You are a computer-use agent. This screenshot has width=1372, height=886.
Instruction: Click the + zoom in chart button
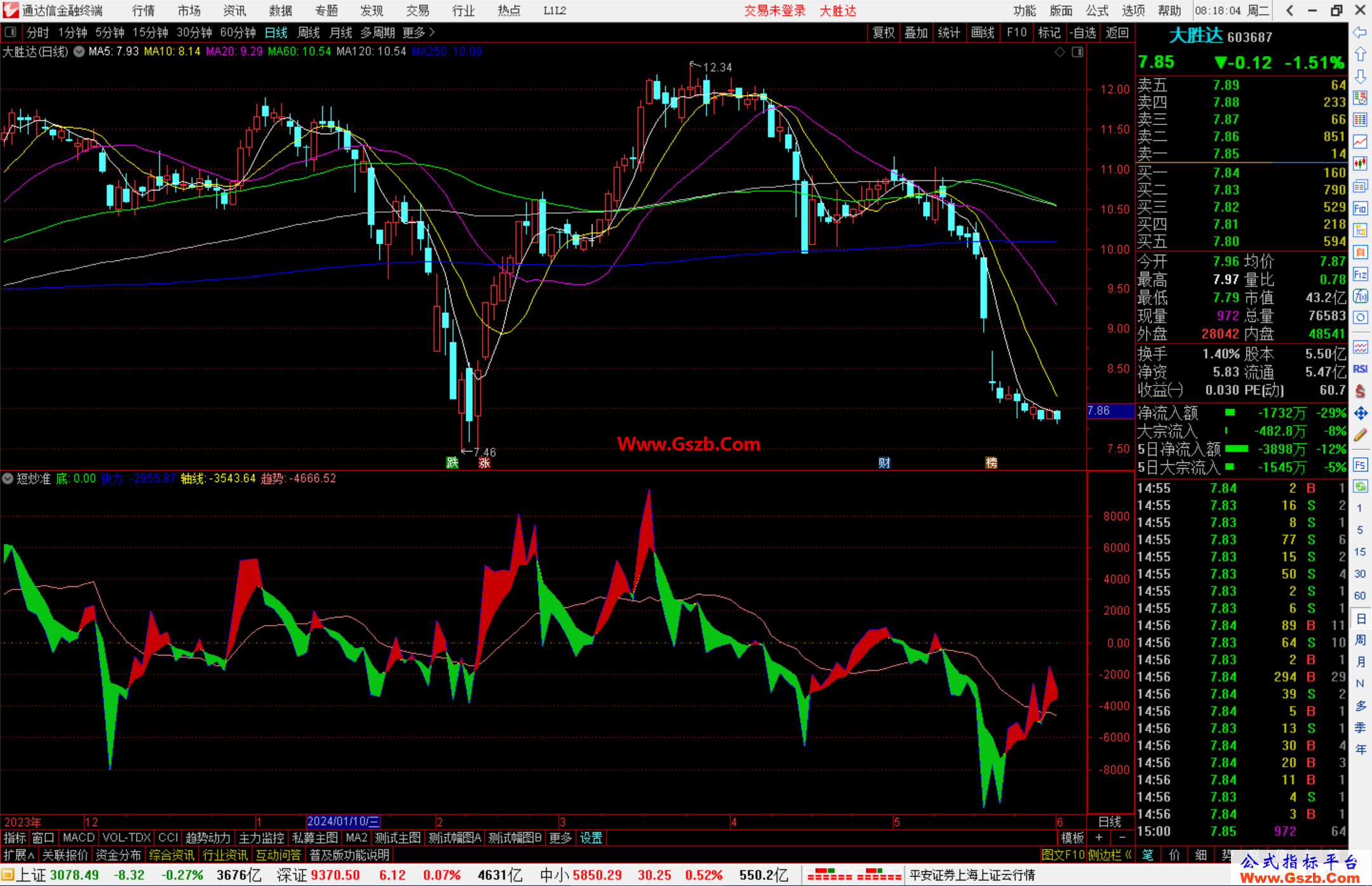click(1099, 838)
